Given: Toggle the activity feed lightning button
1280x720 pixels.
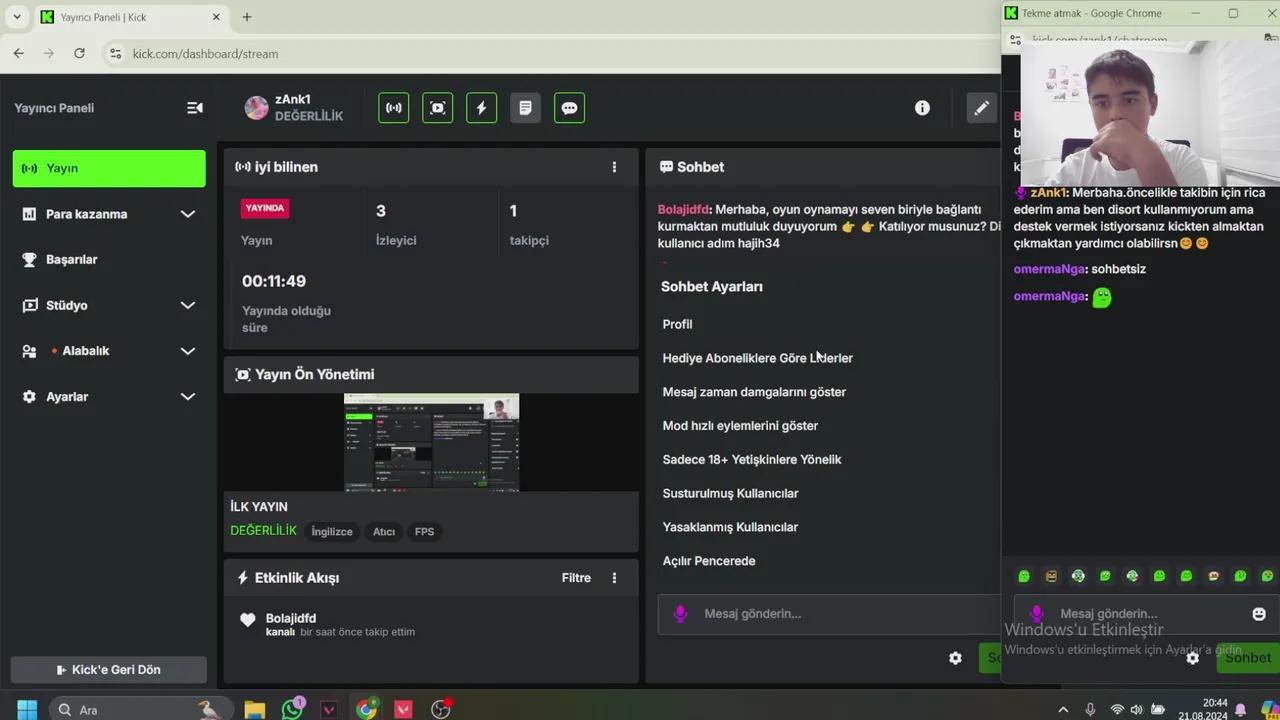Looking at the screenshot, I should click(x=481, y=108).
